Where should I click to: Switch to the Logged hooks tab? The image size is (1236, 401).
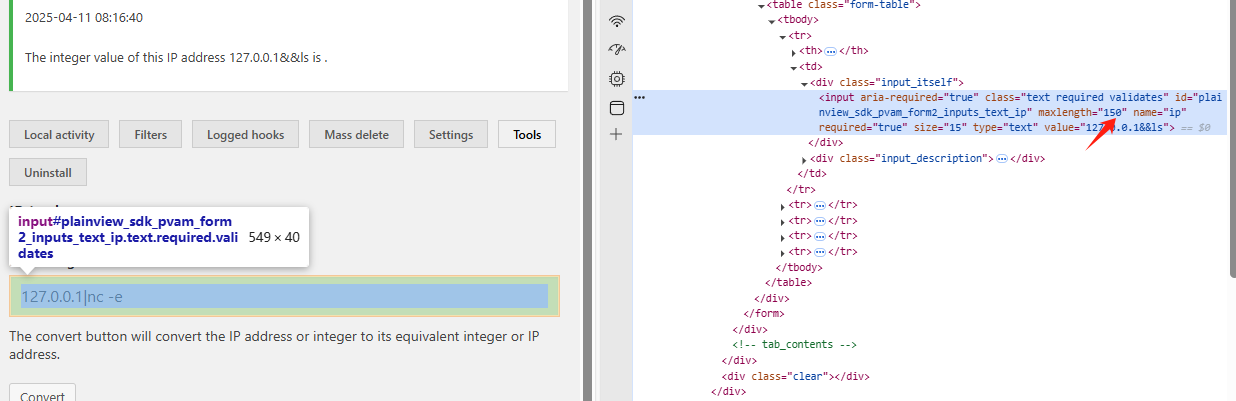pyautogui.click(x=245, y=134)
